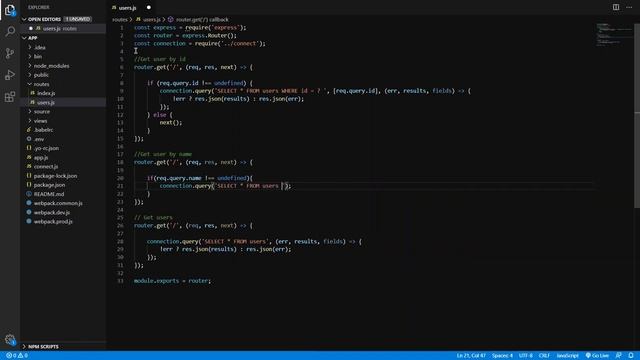Change the UTF-8 encoding setting
Viewport: 640px width, 360px height.
(525, 356)
